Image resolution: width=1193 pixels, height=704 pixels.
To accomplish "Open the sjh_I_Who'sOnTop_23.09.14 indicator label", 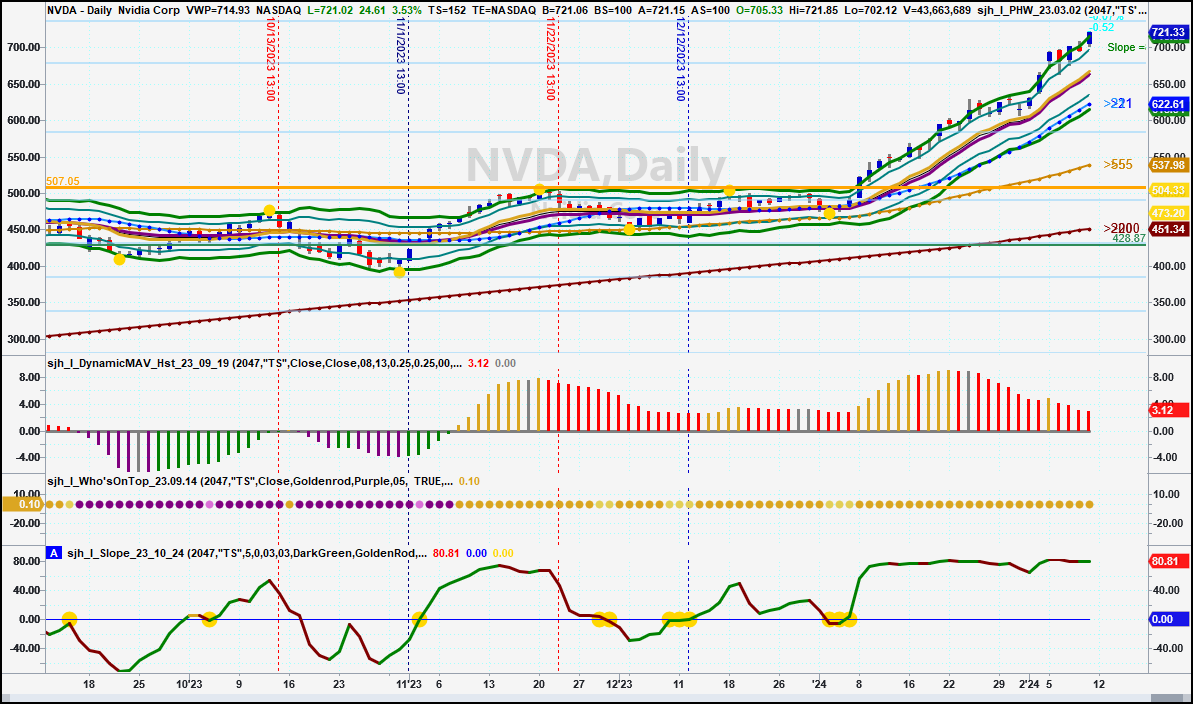I will (250, 481).
